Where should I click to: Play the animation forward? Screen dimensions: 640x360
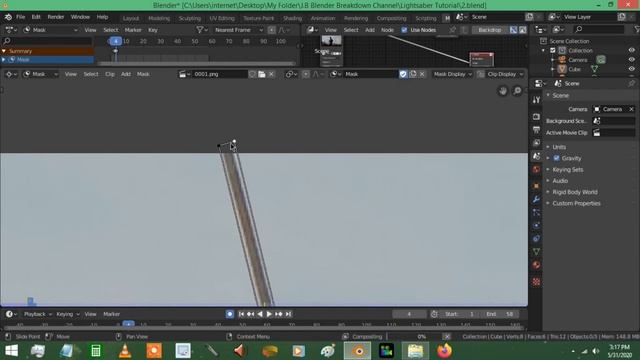coord(269,314)
